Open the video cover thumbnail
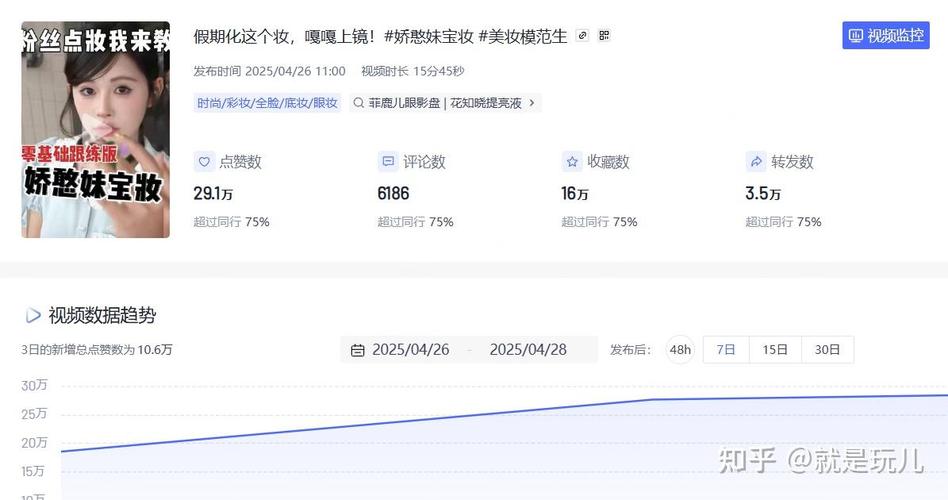The height and width of the screenshot is (500, 948). [96, 129]
